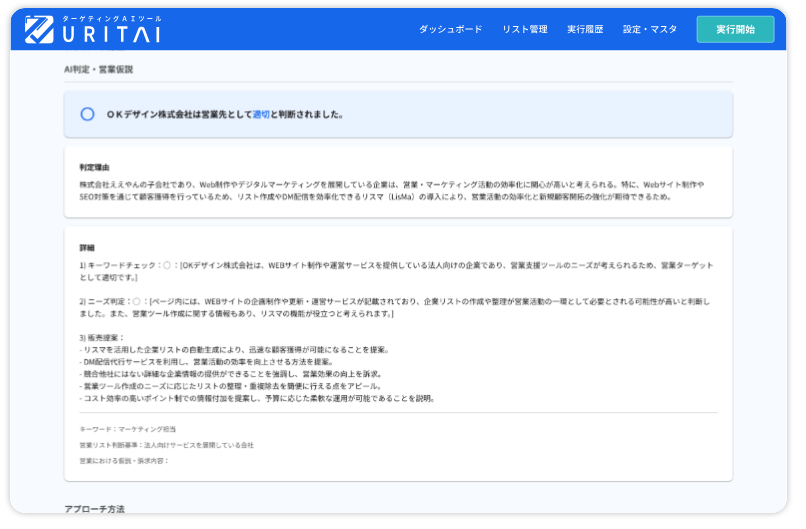Click the URITAI wordmark text
806x529 pixels.
pos(112,34)
